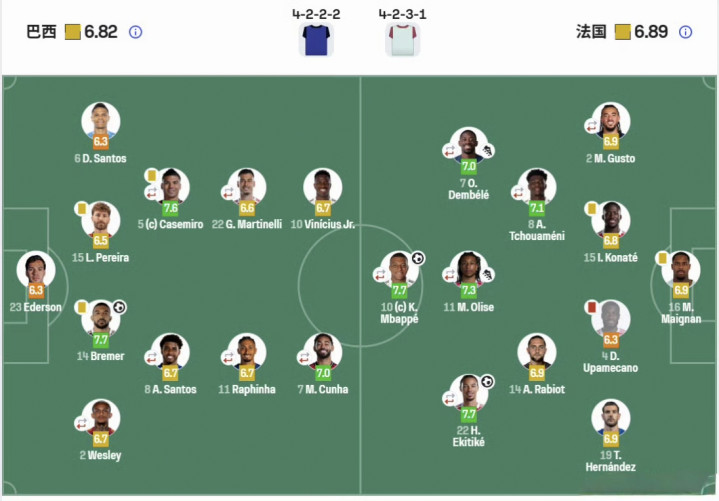The image size is (719, 501).
Task: Select the blue Brazil jersey icon
Action: [316, 39]
